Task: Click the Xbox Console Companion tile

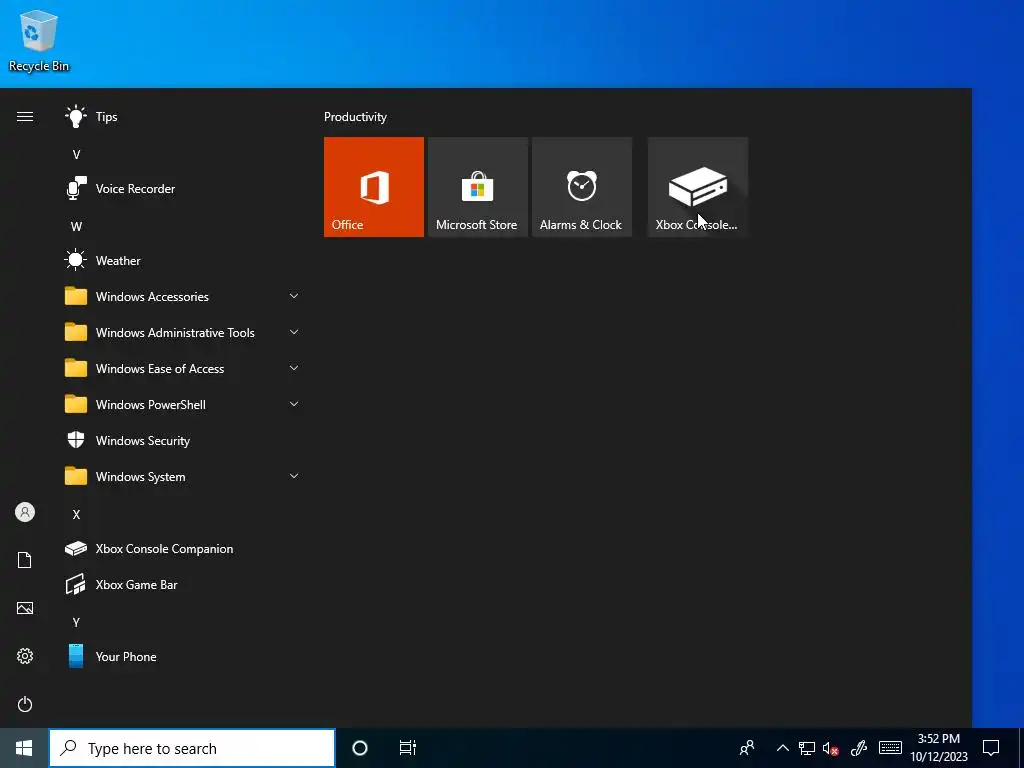Action: click(x=697, y=187)
